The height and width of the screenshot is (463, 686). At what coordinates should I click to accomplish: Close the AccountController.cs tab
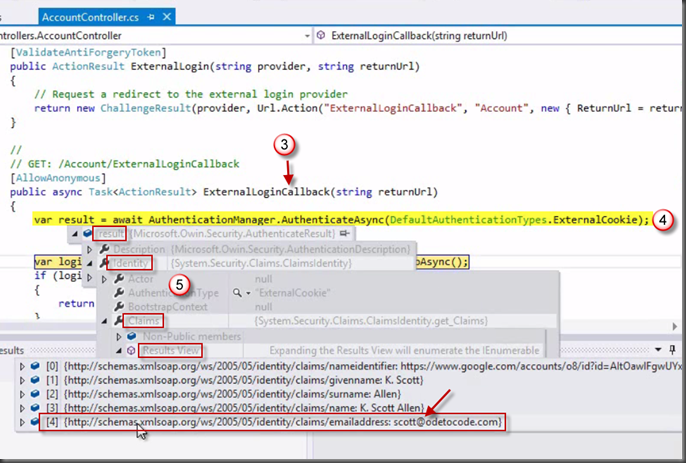pos(167,17)
